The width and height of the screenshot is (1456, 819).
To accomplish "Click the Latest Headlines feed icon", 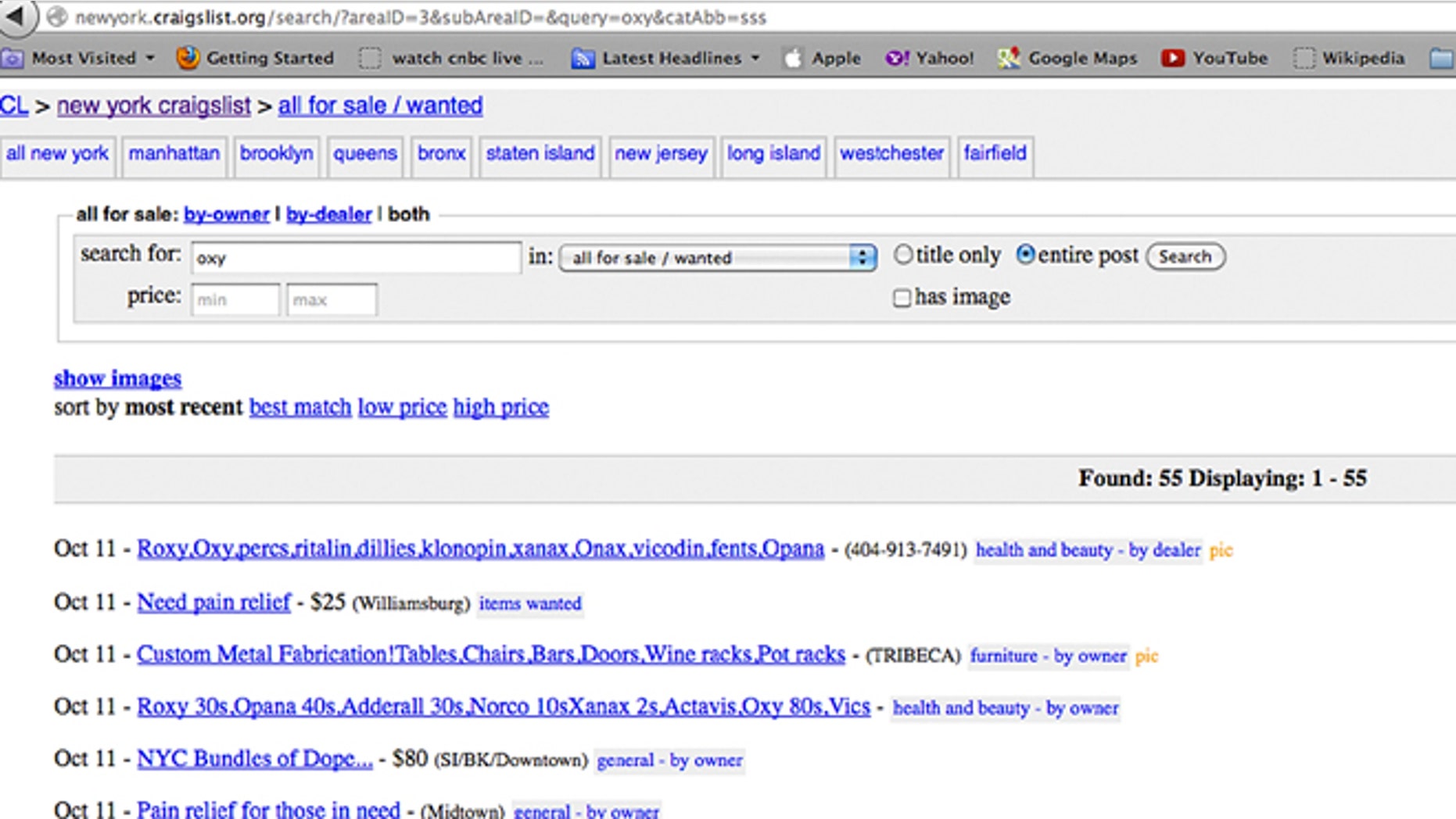I will pos(583,58).
